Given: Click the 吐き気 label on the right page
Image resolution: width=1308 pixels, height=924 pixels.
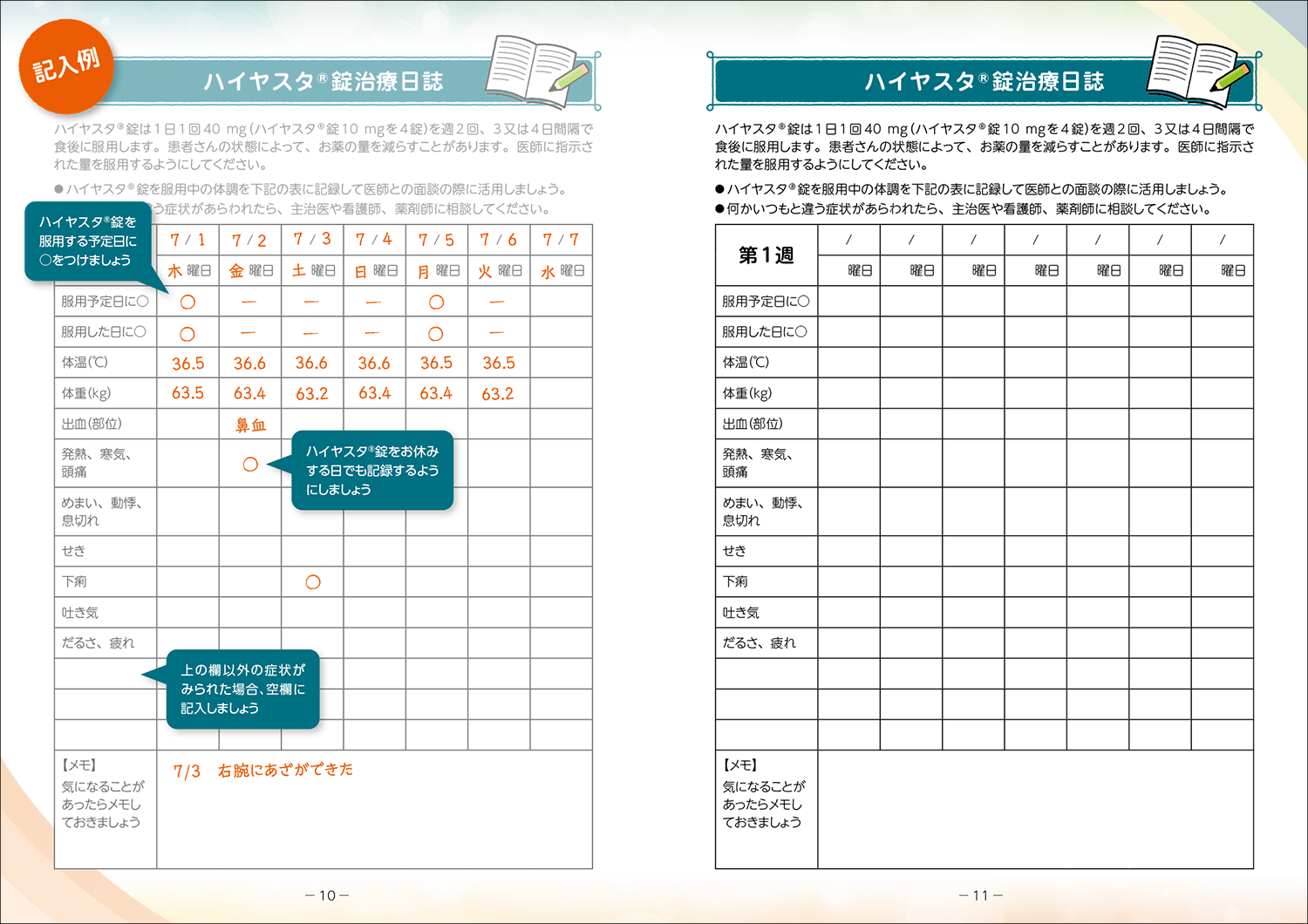Looking at the screenshot, I should tap(741, 613).
